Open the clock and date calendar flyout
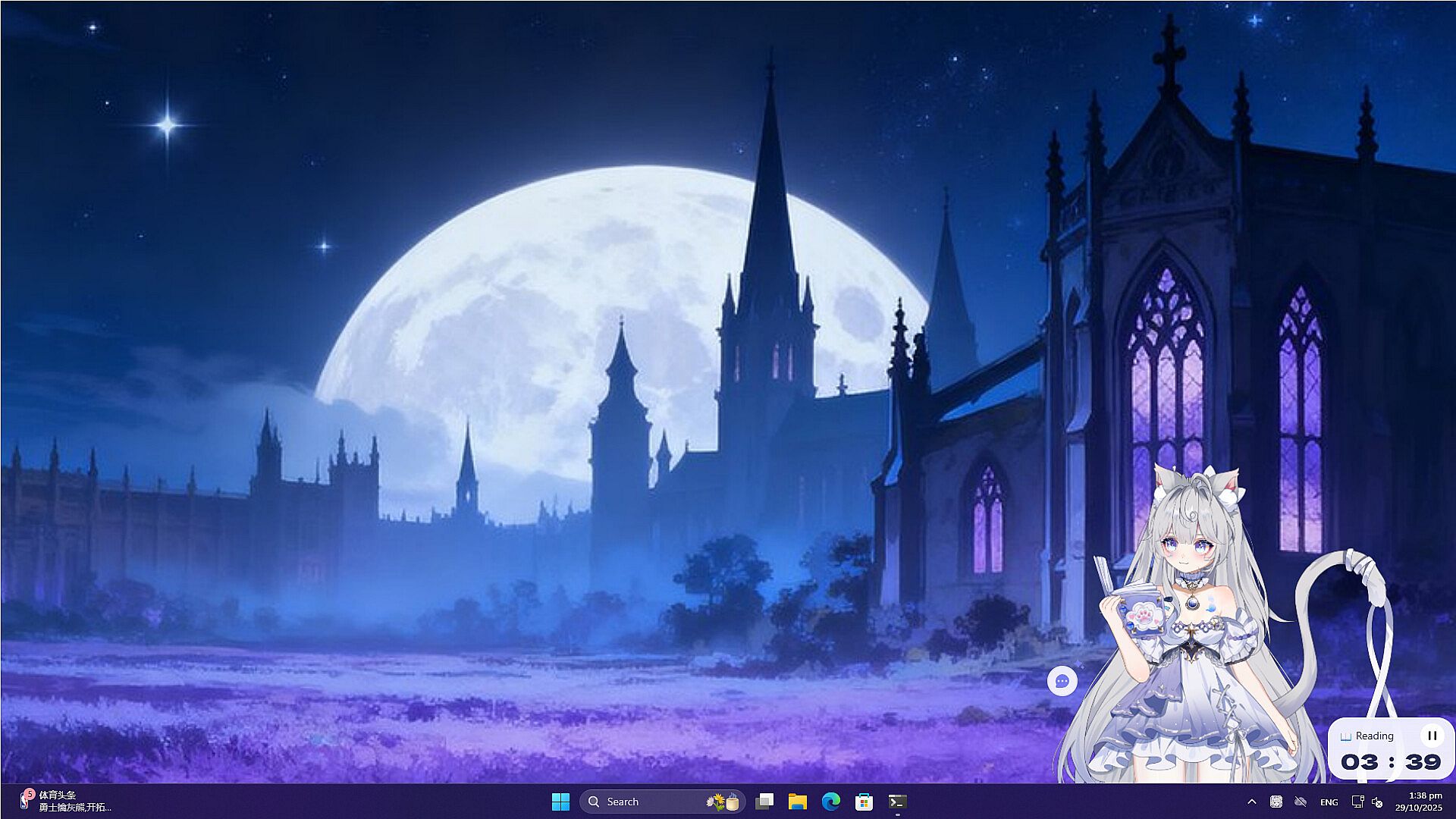Screen dimensions: 1456x819 pos(1419,802)
